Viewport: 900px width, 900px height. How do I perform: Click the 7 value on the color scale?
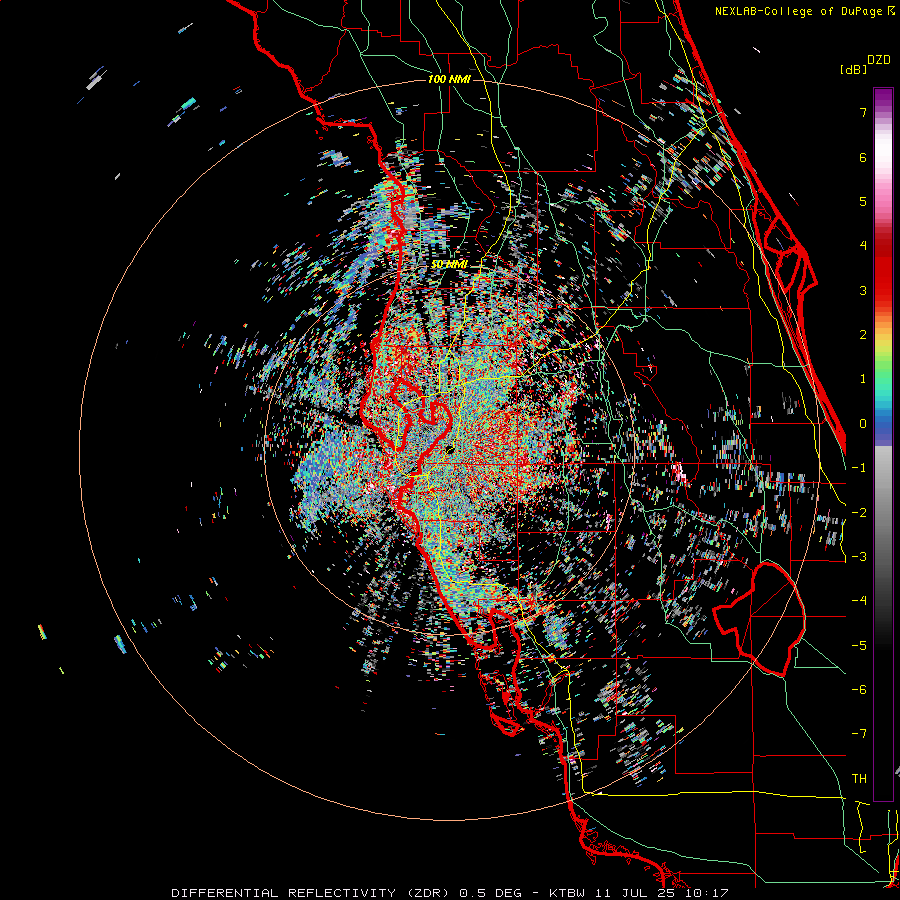(863, 112)
